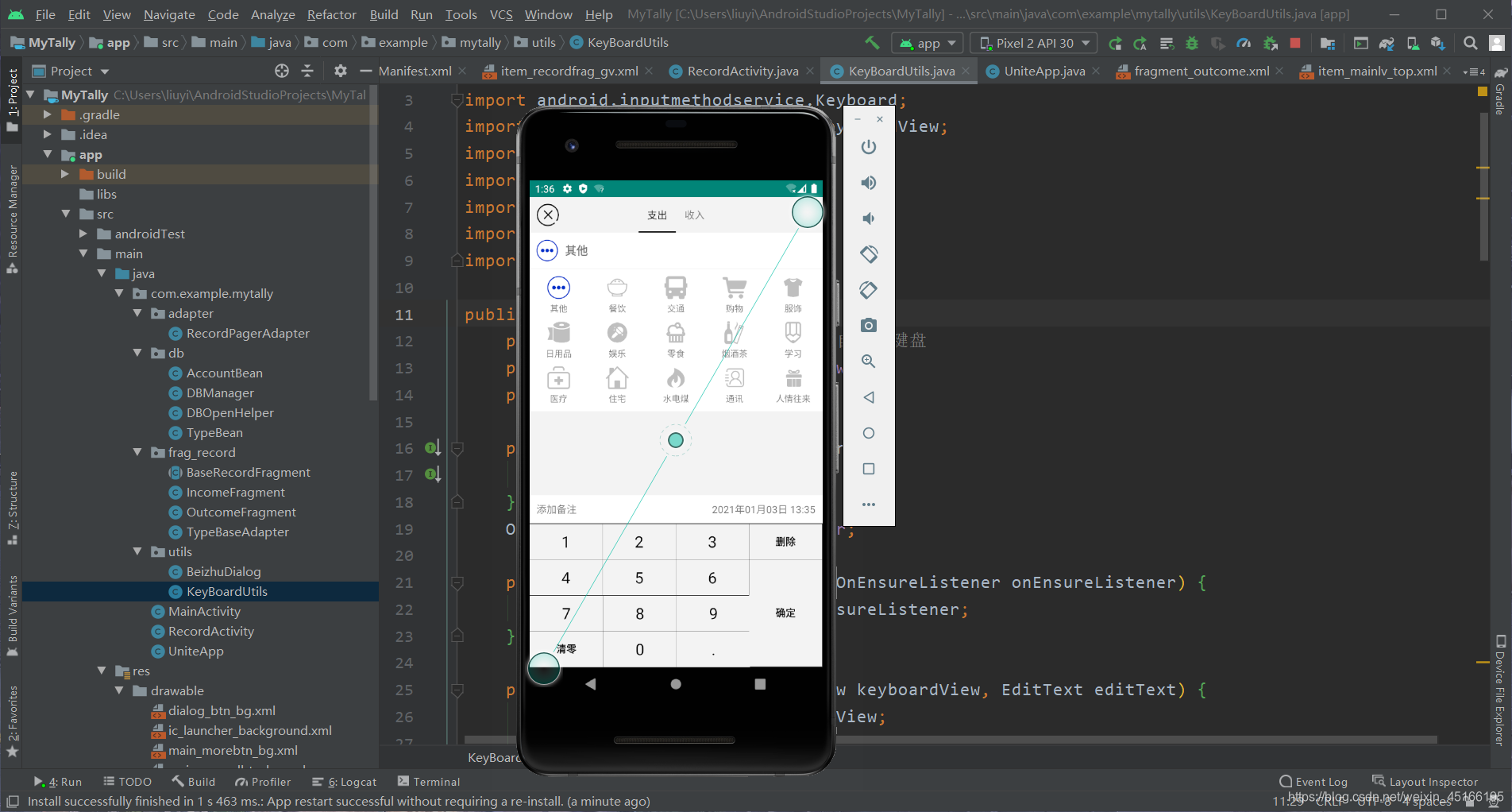Screen dimensions: 1512x812
Task: Click the emulator Overview square in side panel
Action: (869, 469)
